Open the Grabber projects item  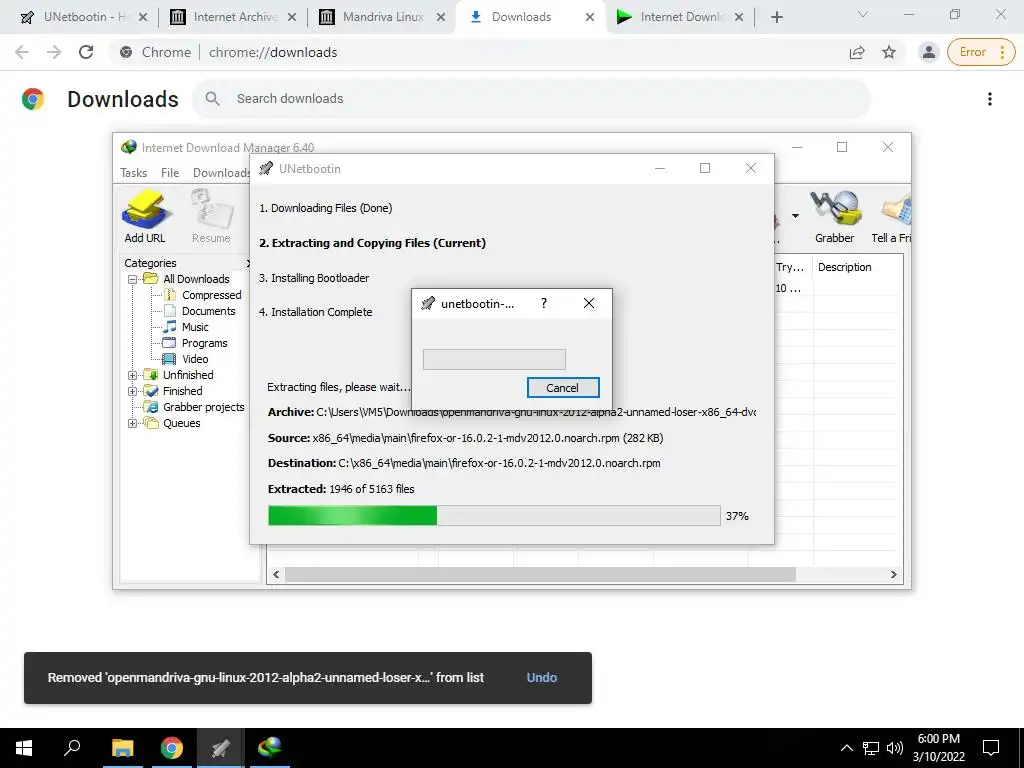pos(203,407)
